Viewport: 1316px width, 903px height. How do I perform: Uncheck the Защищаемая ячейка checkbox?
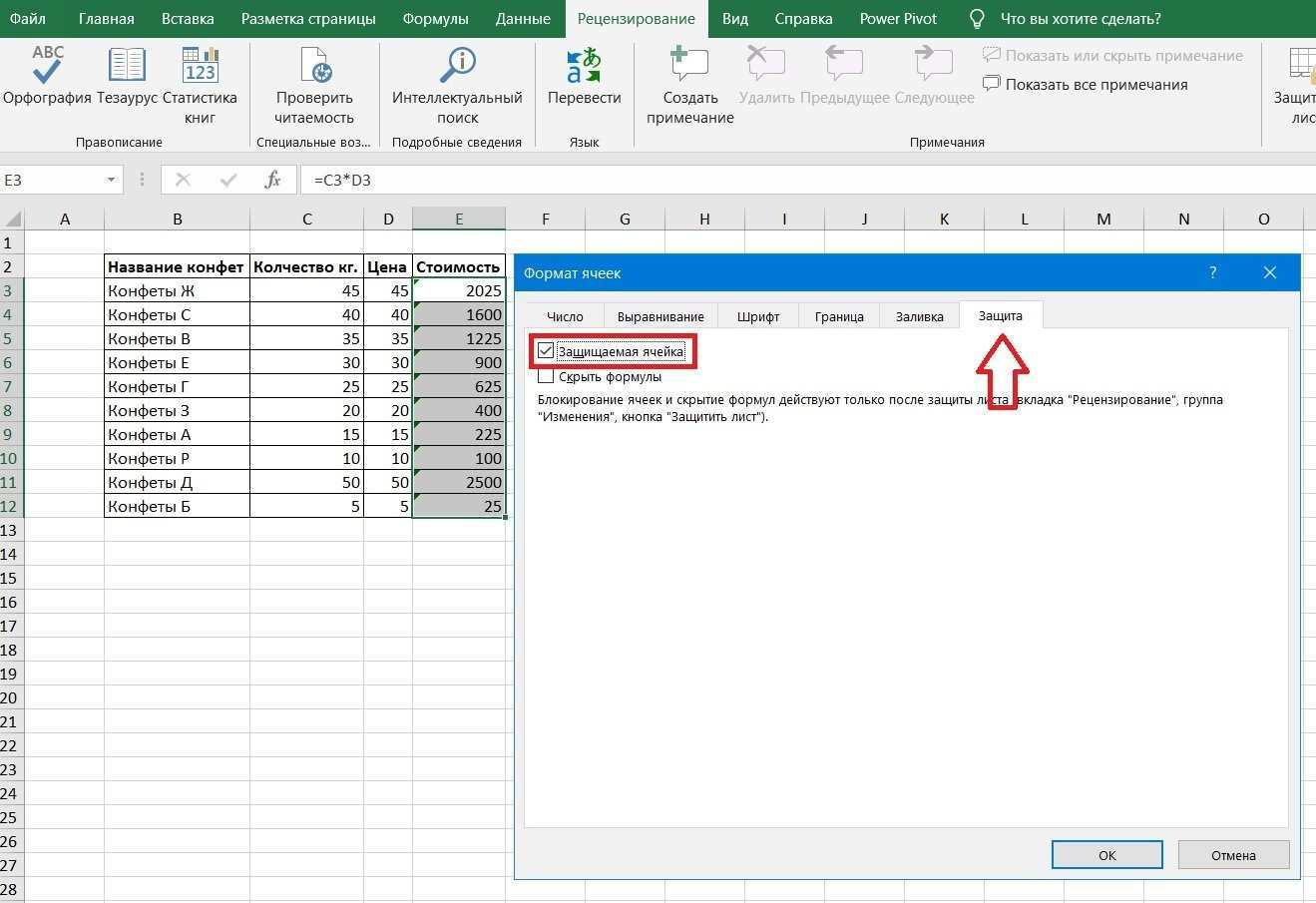[546, 351]
